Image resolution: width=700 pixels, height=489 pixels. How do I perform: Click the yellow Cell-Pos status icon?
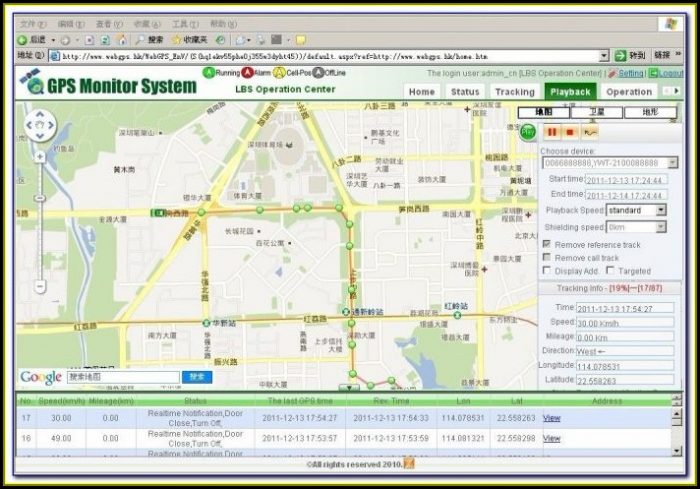pos(279,73)
